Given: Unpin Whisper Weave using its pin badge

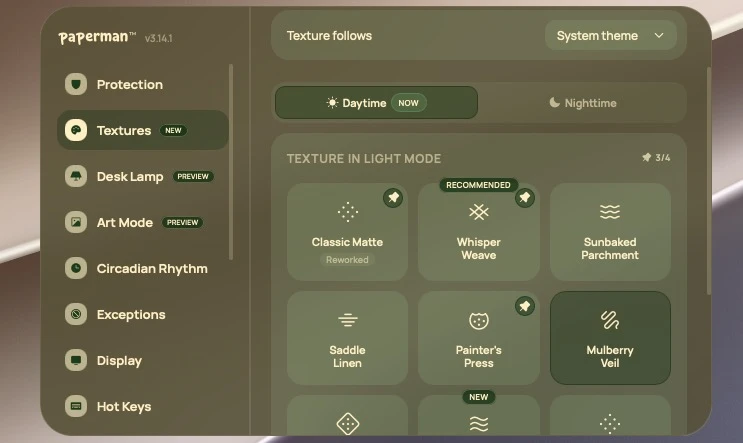Looking at the screenshot, I should [x=525, y=198].
